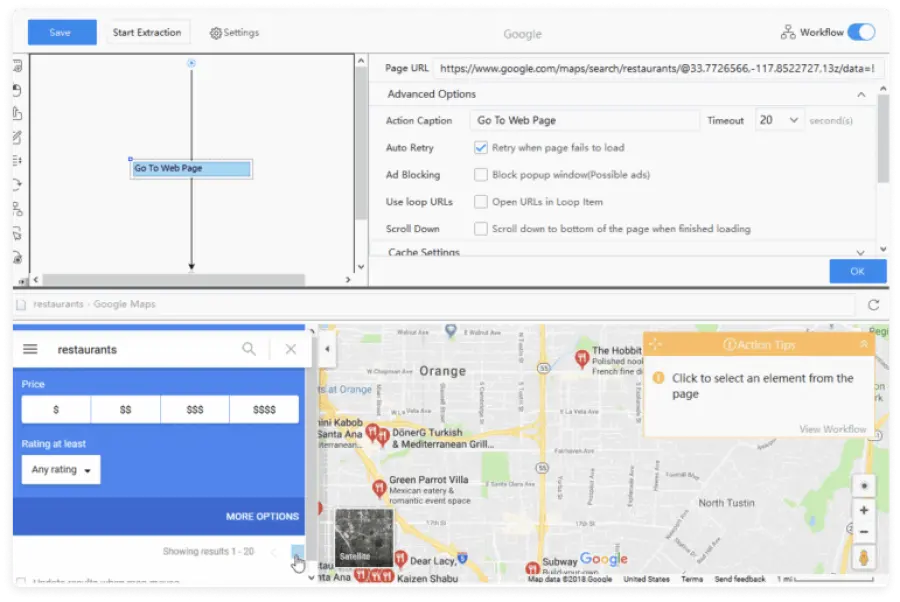Click the Action Caption text field
Screen dimensions: 900x602
click(x=584, y=121)
